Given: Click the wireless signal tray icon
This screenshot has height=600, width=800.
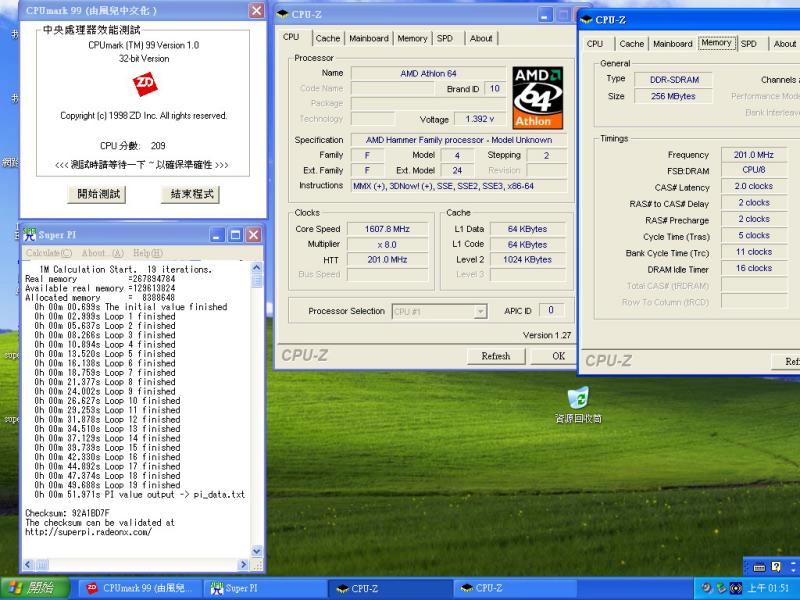Looking at the screenshot, I should point(736,588).
